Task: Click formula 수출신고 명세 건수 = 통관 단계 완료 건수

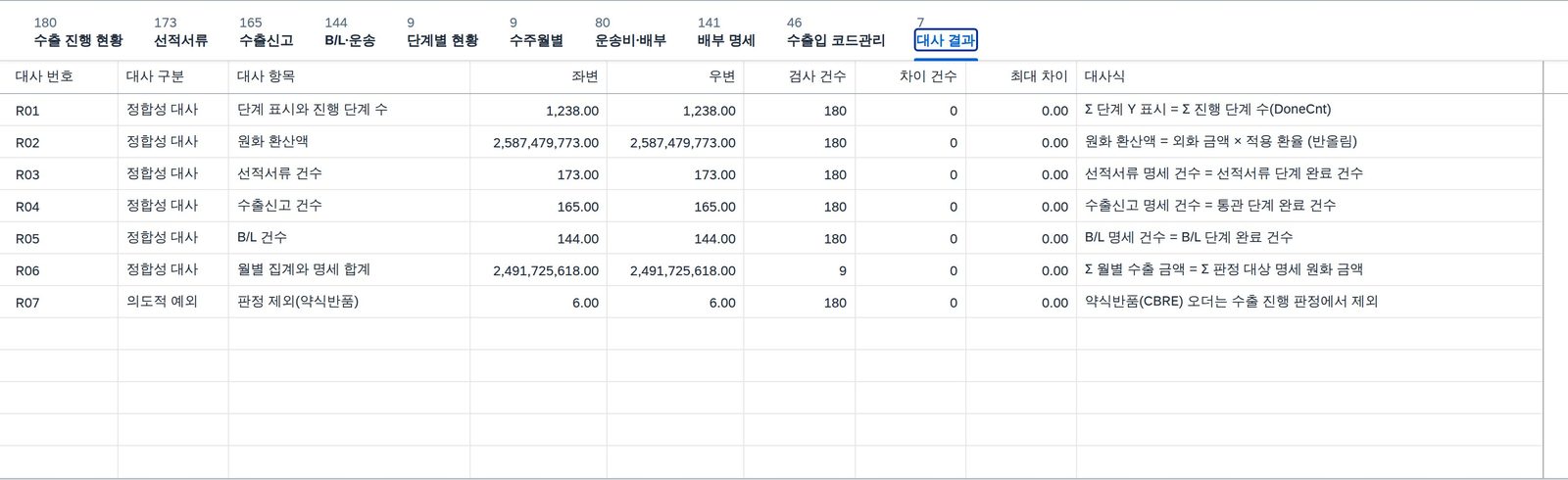Action: tap(1309, 206)
